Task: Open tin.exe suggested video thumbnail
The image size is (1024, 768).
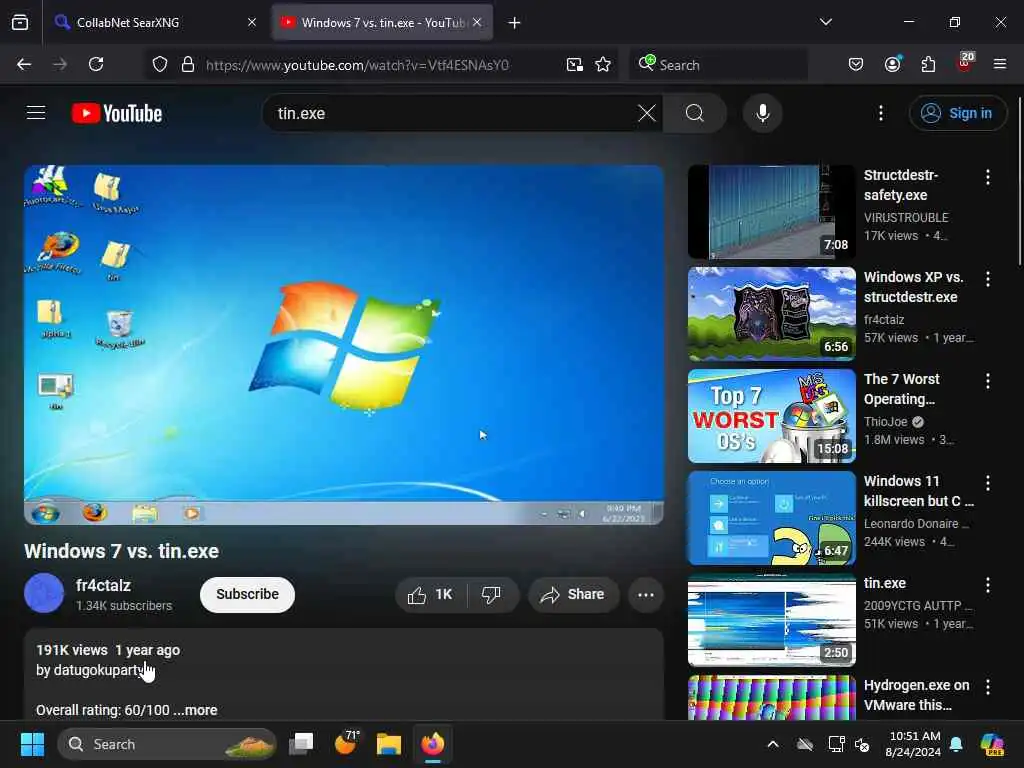Action: click(x=771, y=620)
